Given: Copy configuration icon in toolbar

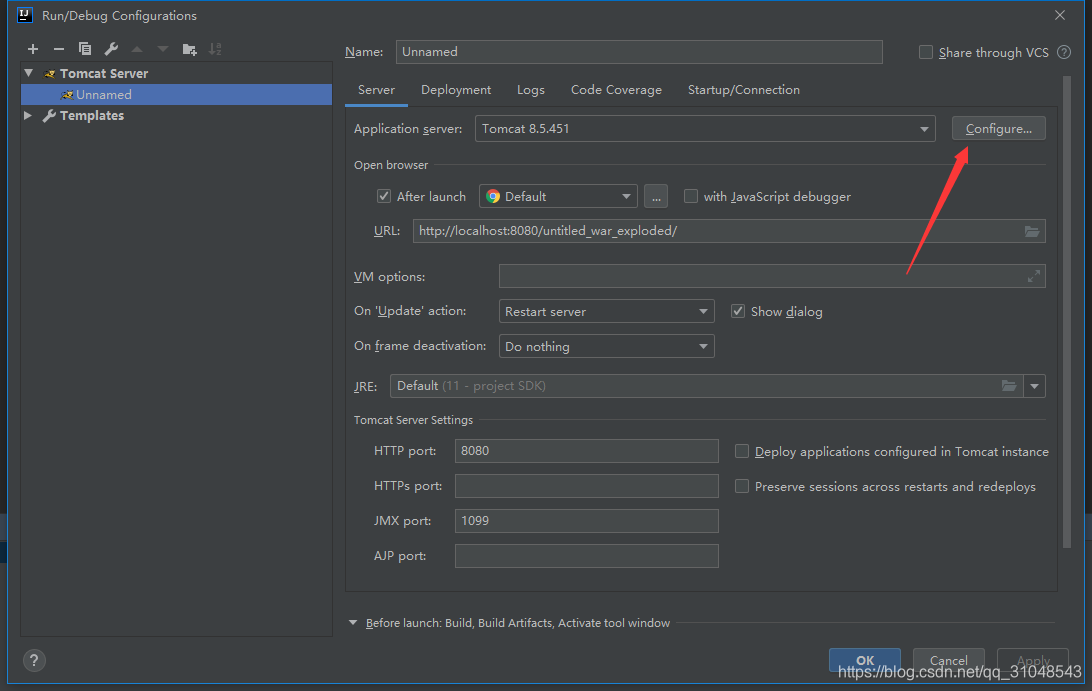Looking at the screenshot, I should click(85, 49).
